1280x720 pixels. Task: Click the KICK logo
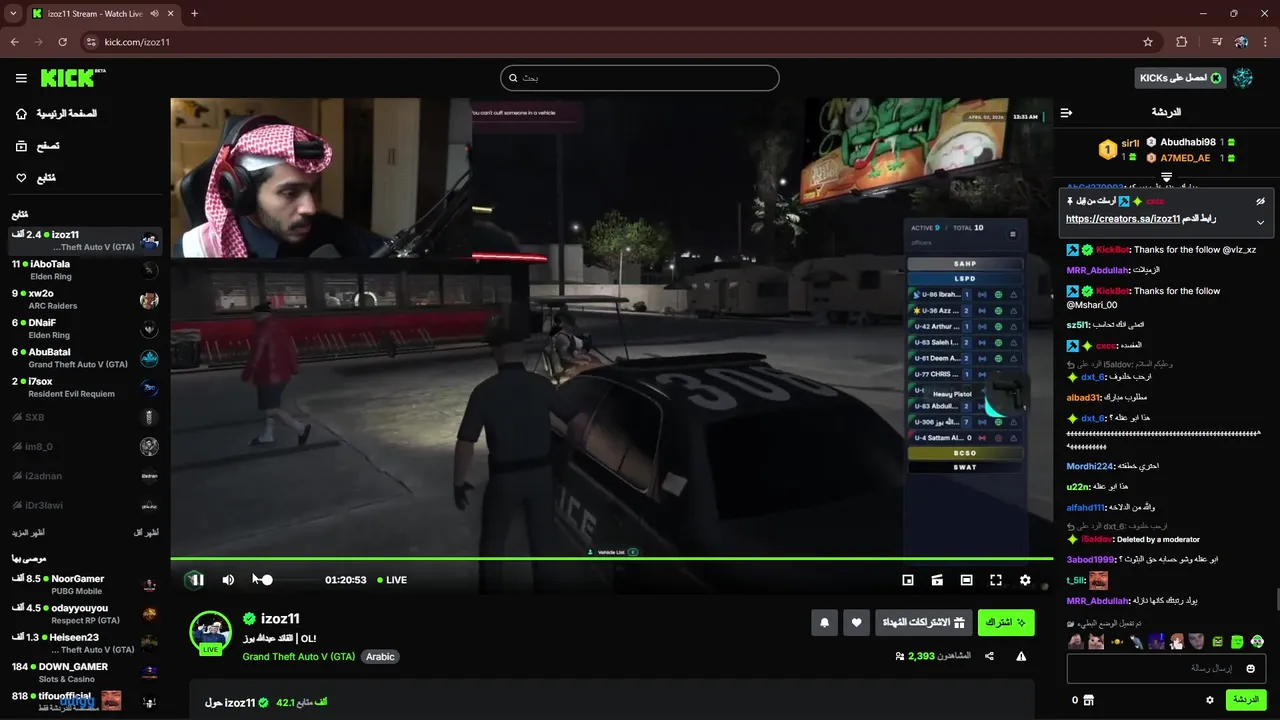(x=73, y=78)
